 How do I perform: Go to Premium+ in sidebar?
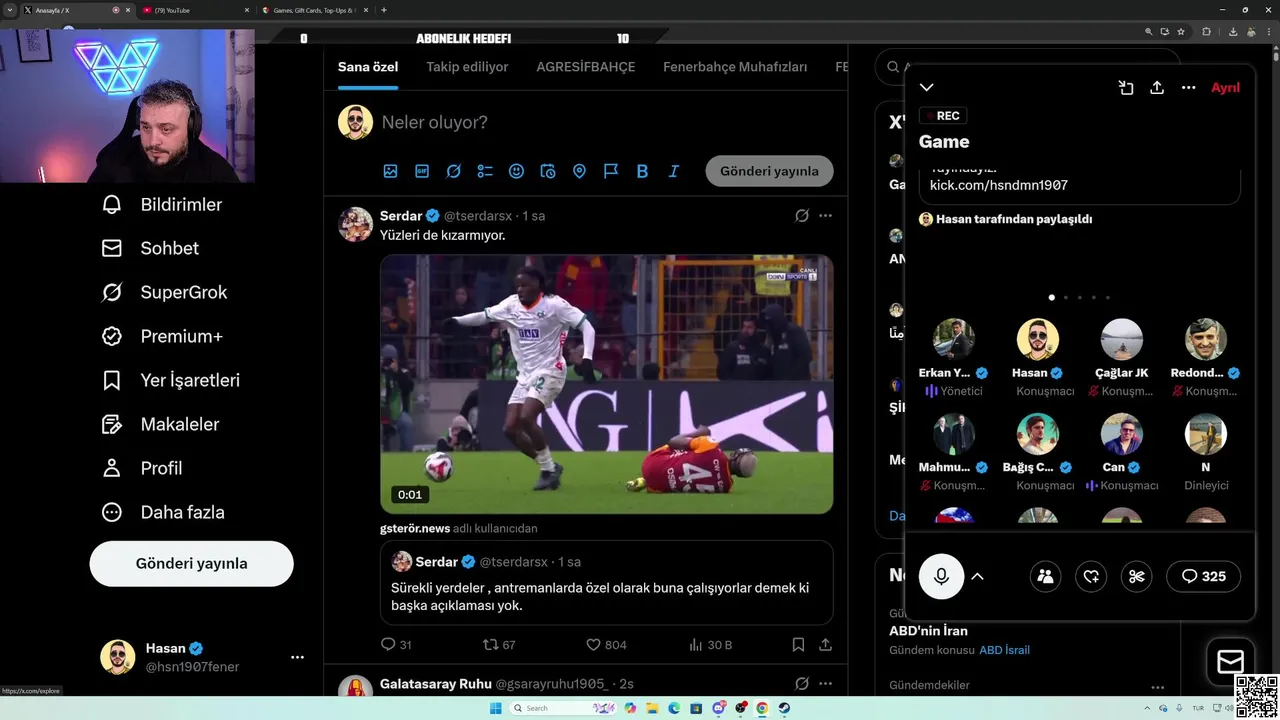[162, 336]
